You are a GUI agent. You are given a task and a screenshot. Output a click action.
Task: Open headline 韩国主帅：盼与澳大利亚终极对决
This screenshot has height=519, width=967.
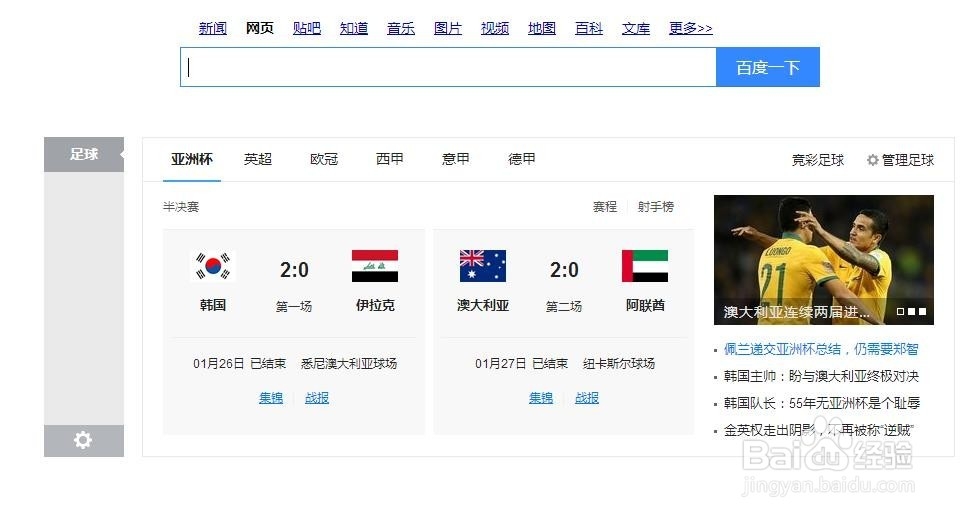pyautogui.click(x=821, y=376)
